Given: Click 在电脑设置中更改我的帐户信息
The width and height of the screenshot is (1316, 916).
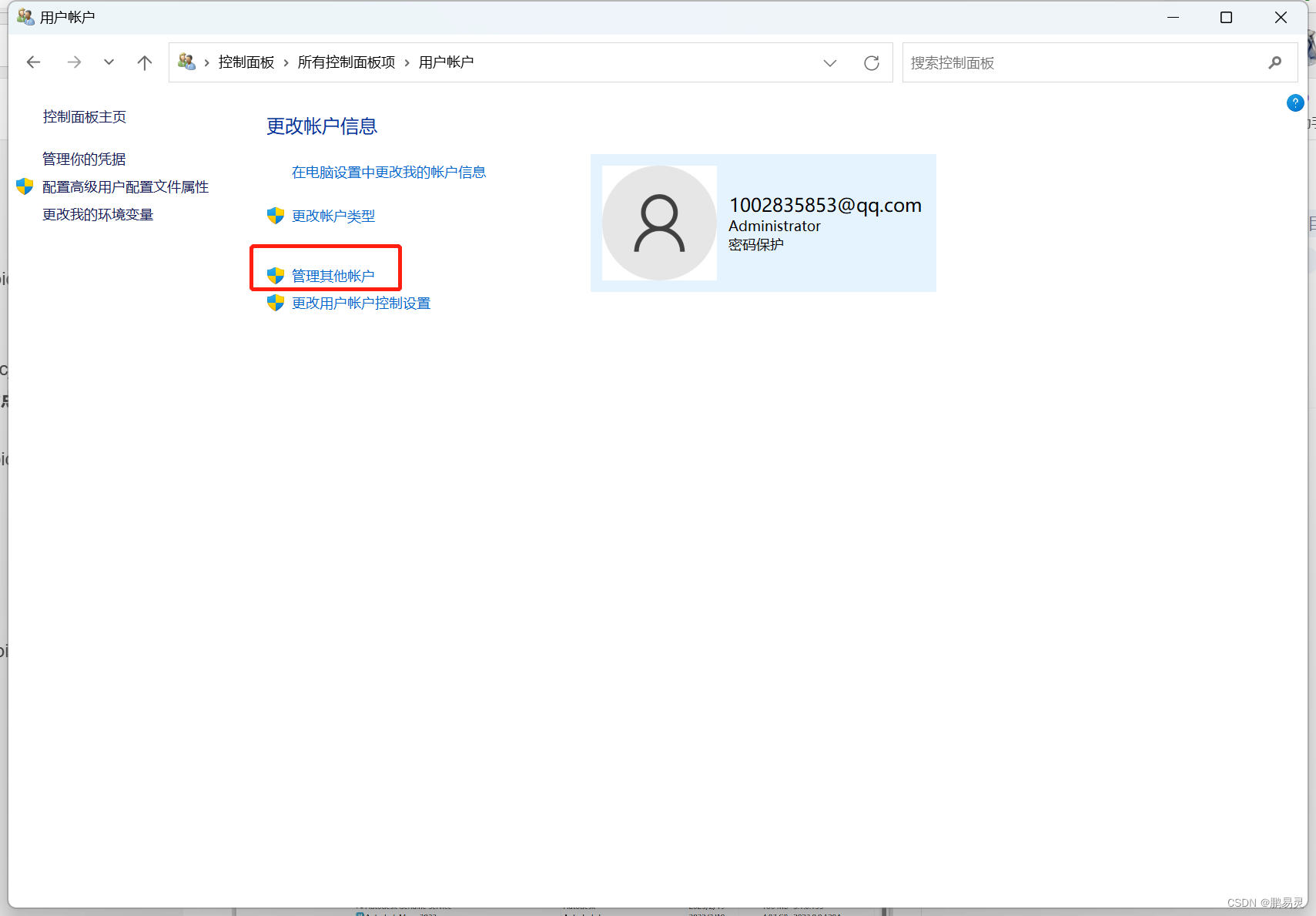Looking at the screenshot, I should 388,172.
